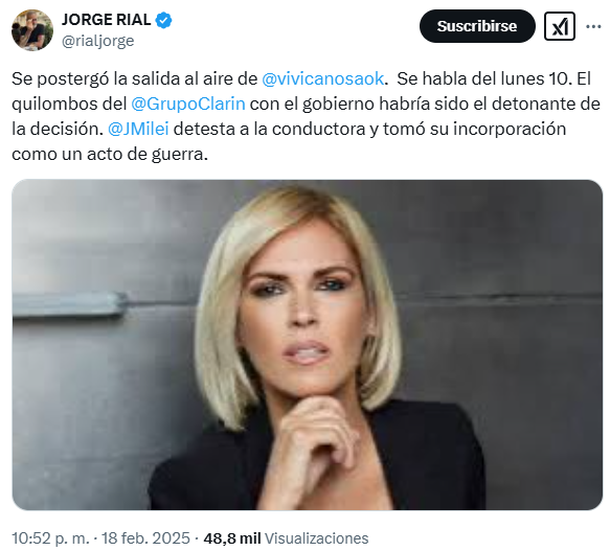610x551 pixels.
Task: Open the @vivicanosaok mention link
Action: click(323, 79)
